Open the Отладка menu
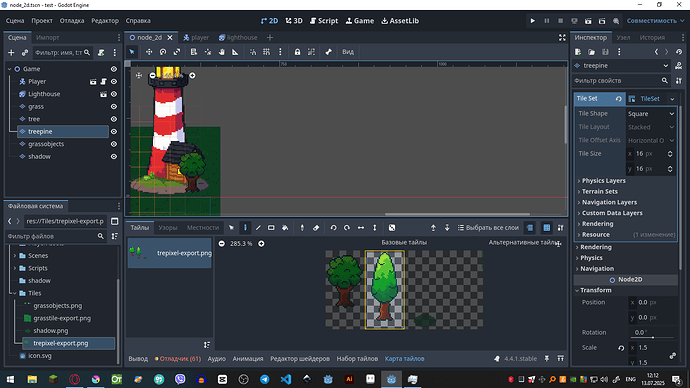 coord(72,21)
